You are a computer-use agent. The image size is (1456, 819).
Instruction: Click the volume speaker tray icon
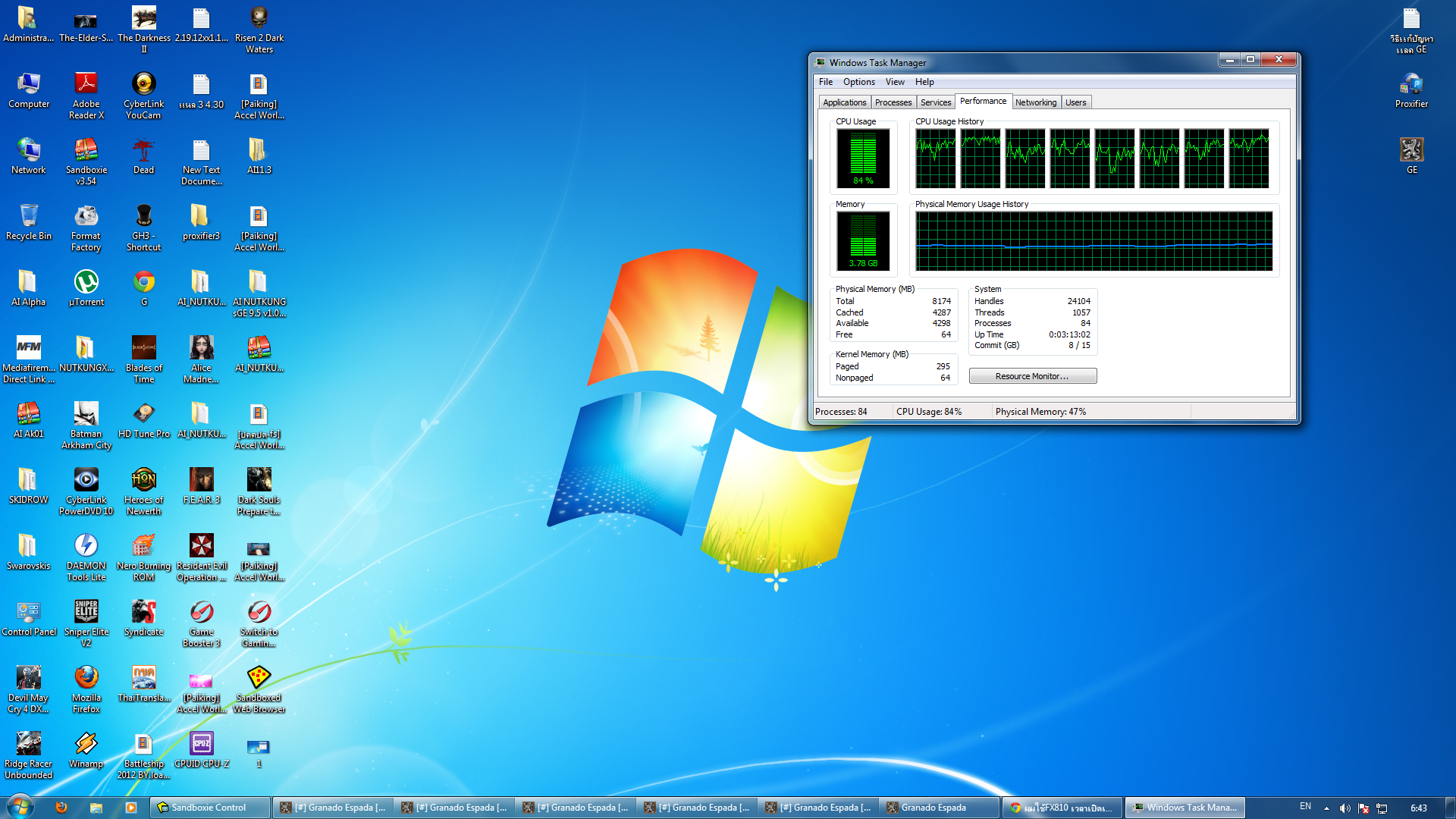(1345, 808)
